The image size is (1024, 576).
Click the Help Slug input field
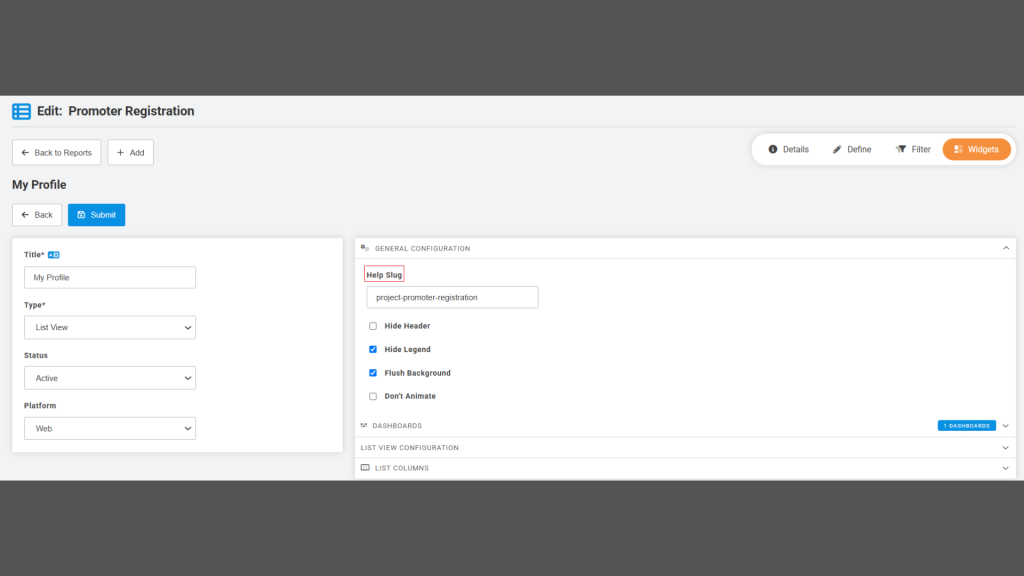tap(452, 297)
